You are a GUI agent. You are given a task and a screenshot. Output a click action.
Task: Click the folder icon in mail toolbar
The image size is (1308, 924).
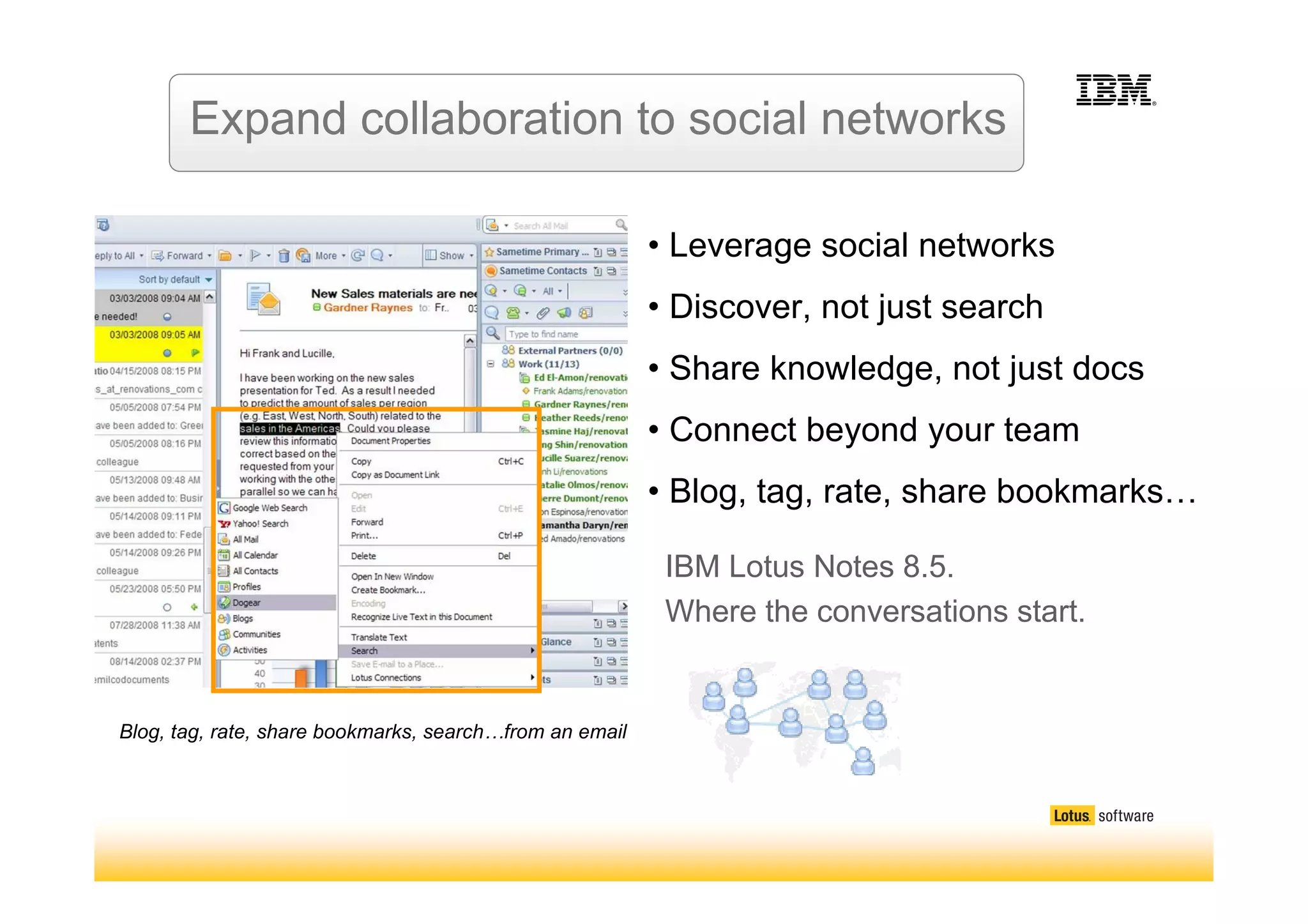(x=225, y=256)
